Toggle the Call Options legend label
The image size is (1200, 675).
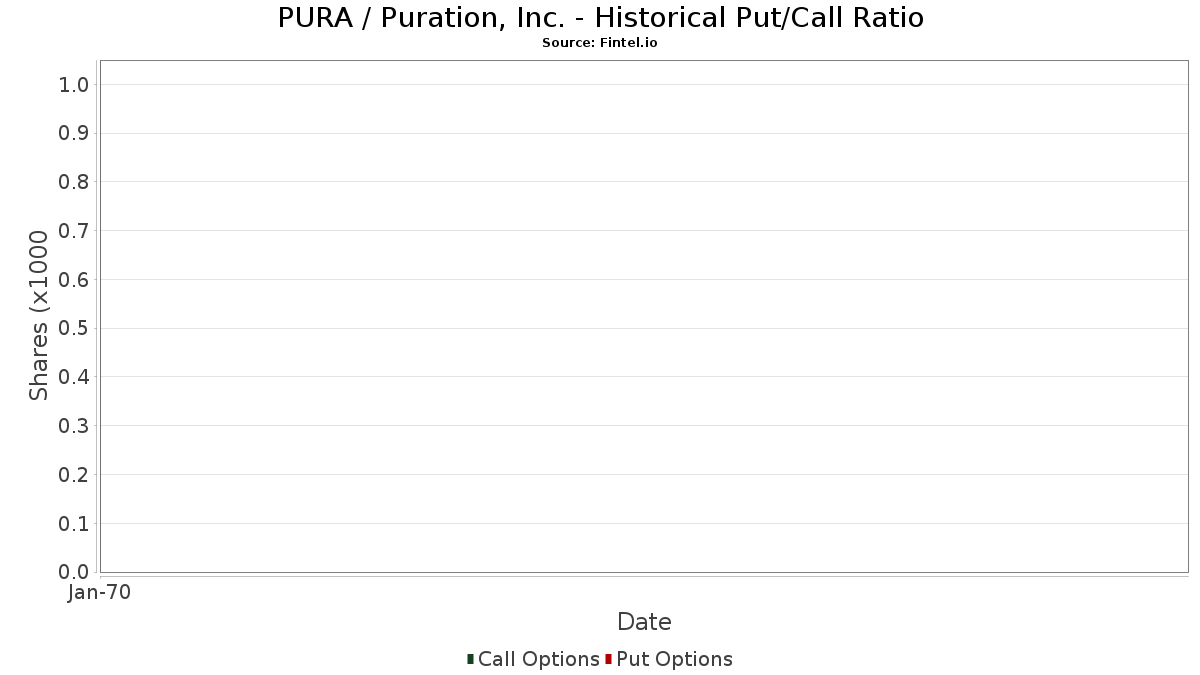(x=538, y=659)
